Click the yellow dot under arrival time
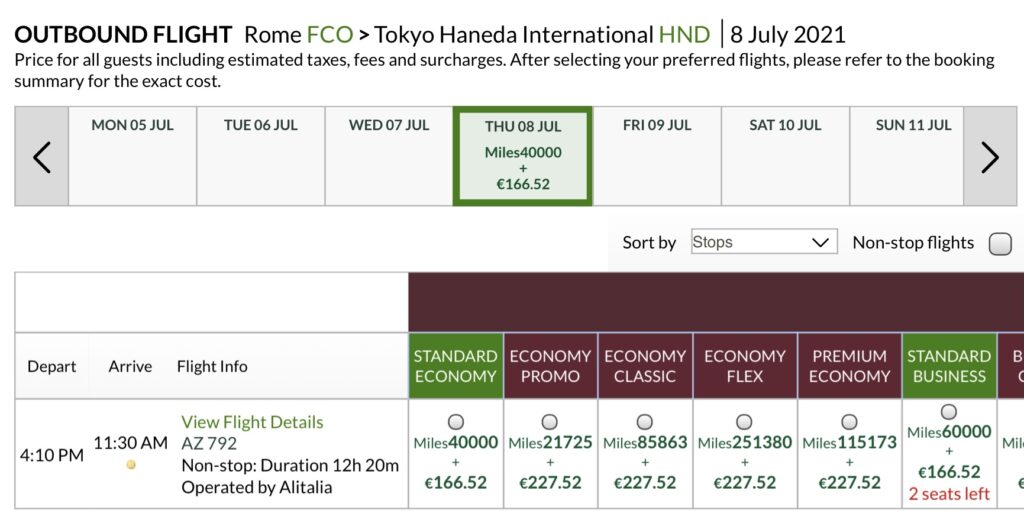 130,464
